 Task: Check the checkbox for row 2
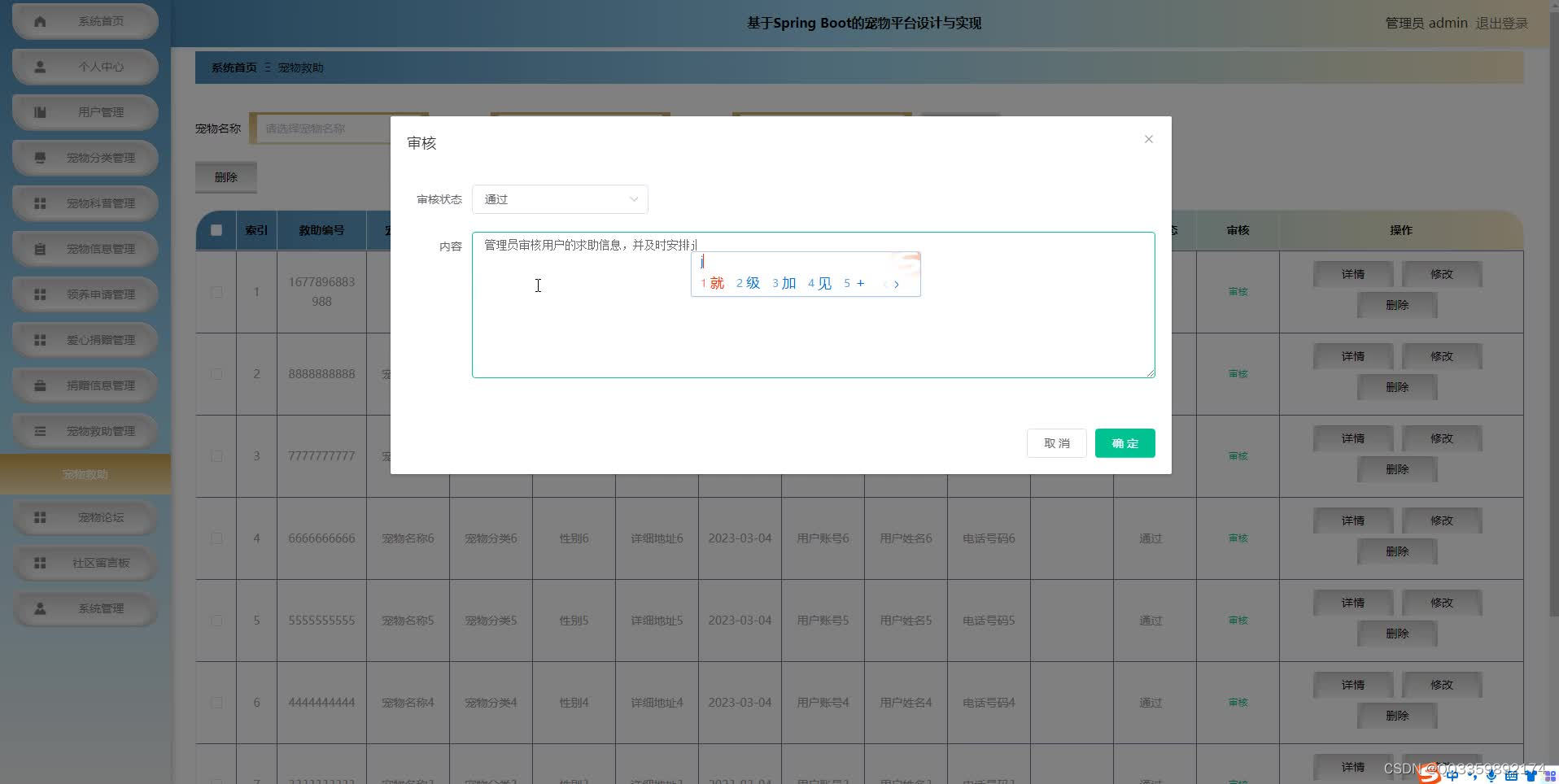[x=216, y=374]
